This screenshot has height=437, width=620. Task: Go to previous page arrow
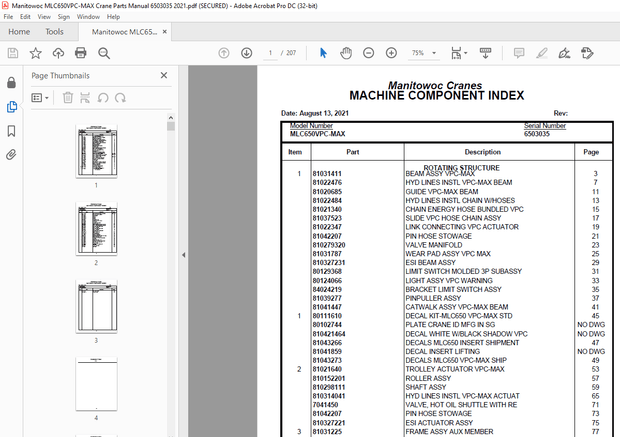(x=224, y=53)
